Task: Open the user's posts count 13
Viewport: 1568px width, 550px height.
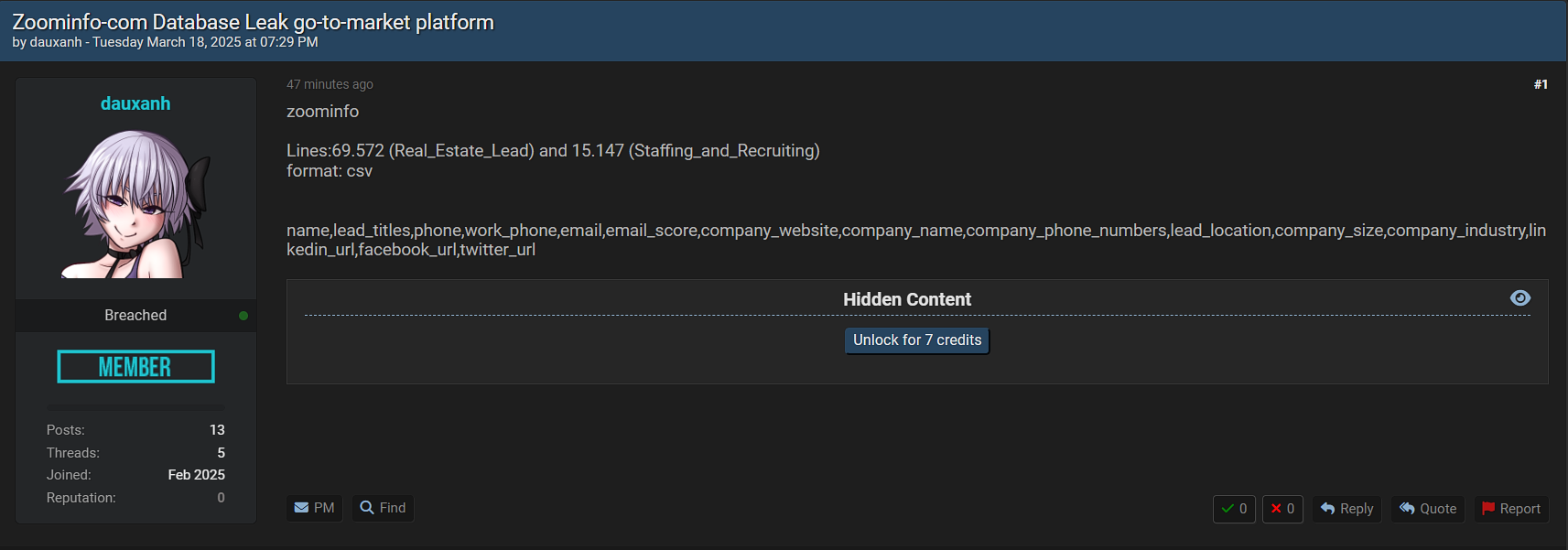Action: click(217, 430)
